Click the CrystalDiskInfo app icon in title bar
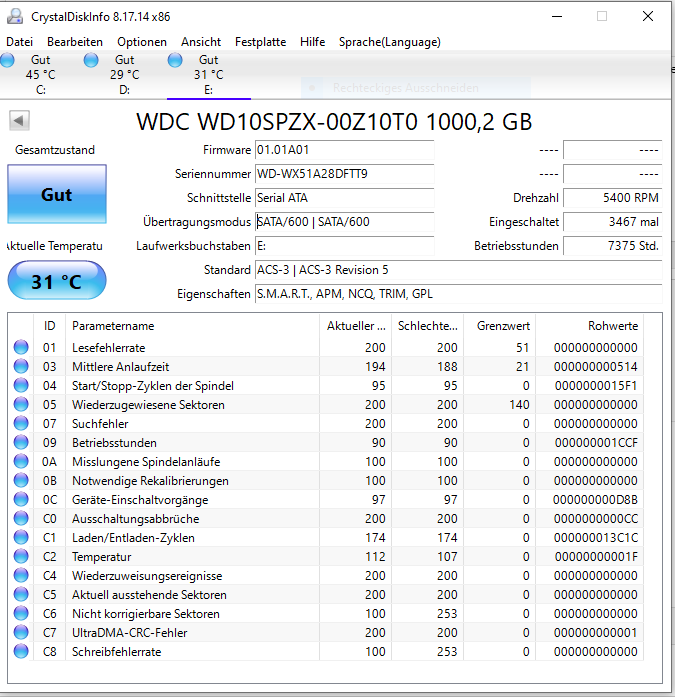 pyautogui.click(x=15, y=16)
